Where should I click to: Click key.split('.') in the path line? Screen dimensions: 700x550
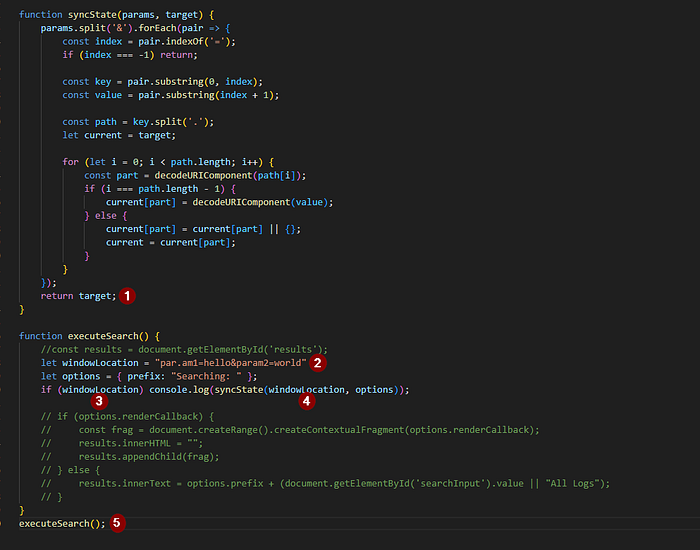(171, 122)
